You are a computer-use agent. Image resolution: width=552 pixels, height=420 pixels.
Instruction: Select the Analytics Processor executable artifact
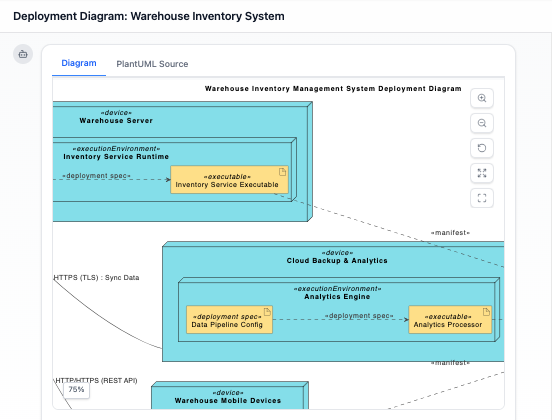click(x=450, y=320)
